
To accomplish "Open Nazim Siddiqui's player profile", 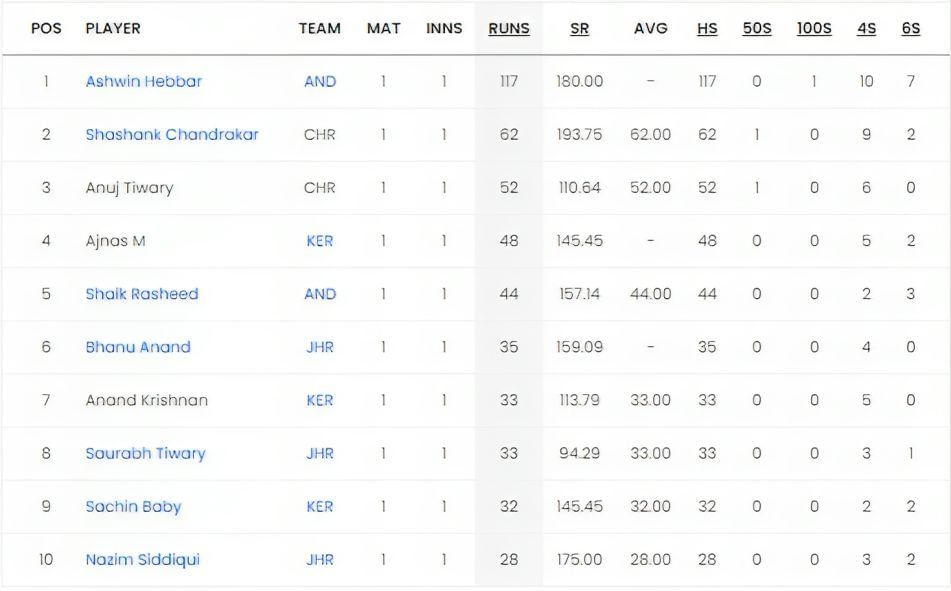I will coord(142,559).
